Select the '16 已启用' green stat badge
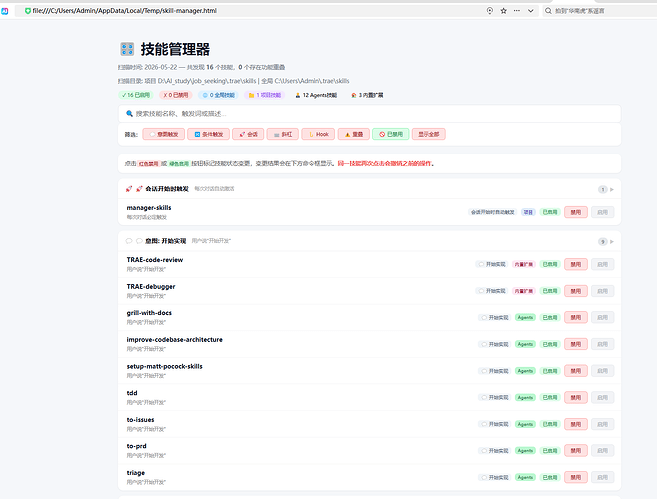The width and height of the screenshot is (657, 499). [136, 95]
